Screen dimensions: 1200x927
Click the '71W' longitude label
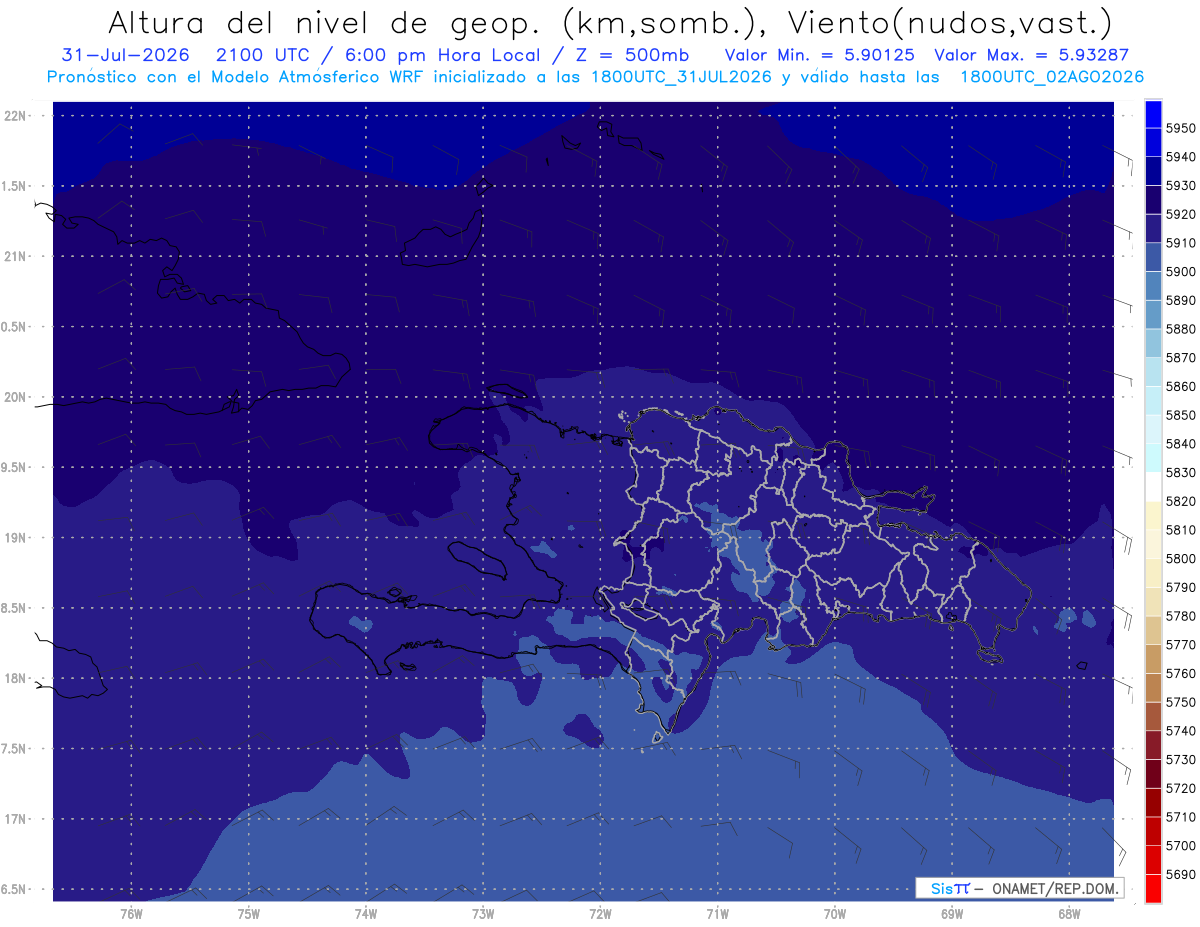pyautogui.click(x=717, y=914)
